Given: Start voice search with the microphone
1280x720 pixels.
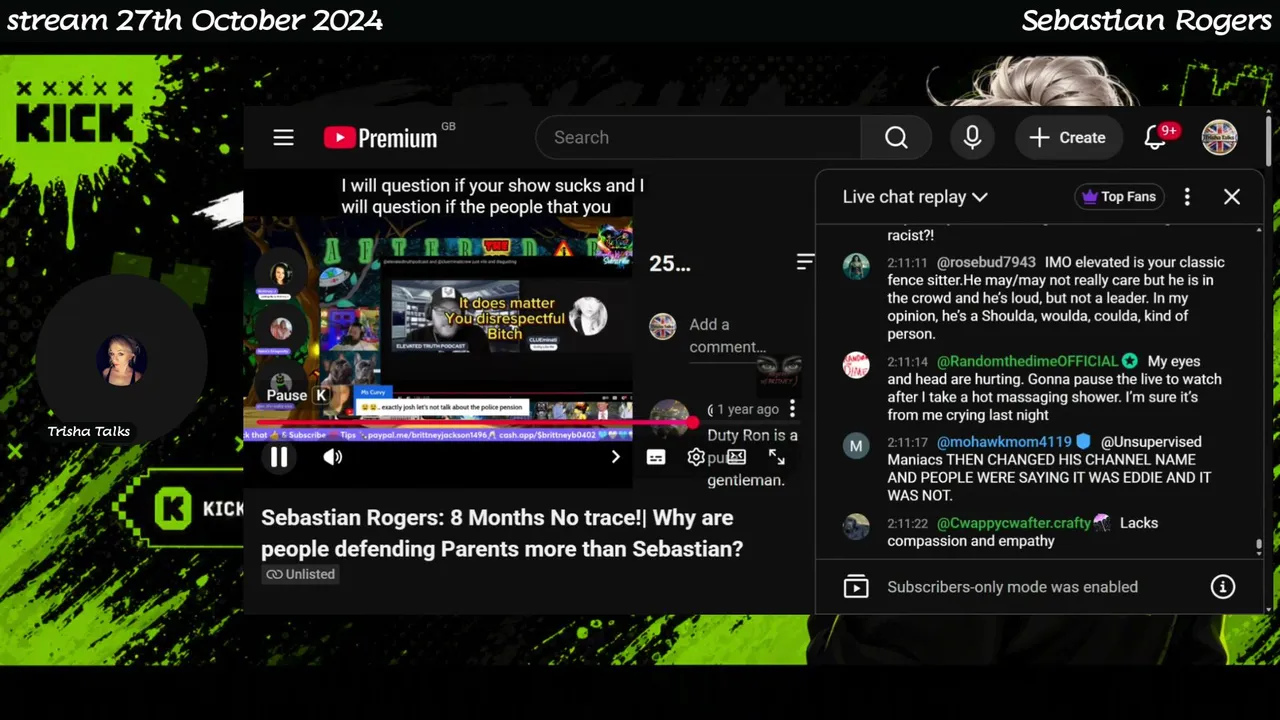Looking at the screenshot, I should 972,138.
